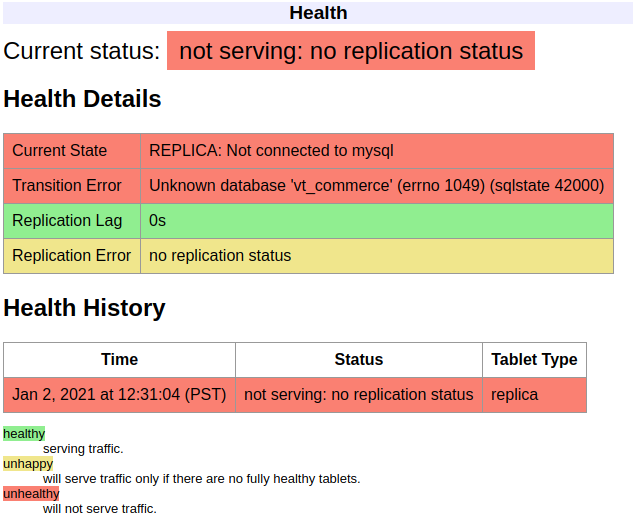Select the Health Details heading
Viewport: 633px width, 521px height.
pos(82,99)
